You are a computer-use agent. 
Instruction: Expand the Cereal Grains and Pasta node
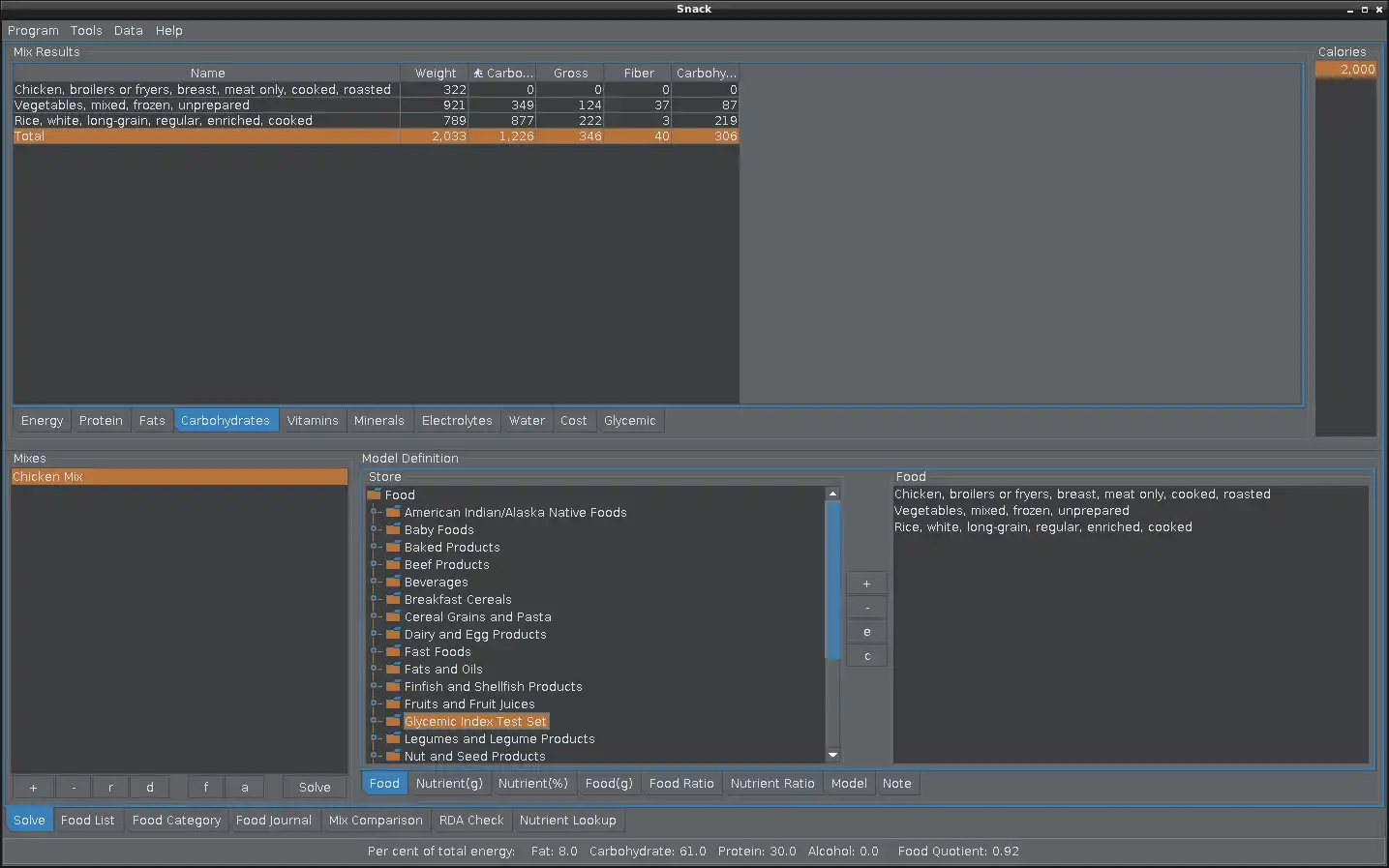pos(374,616)
